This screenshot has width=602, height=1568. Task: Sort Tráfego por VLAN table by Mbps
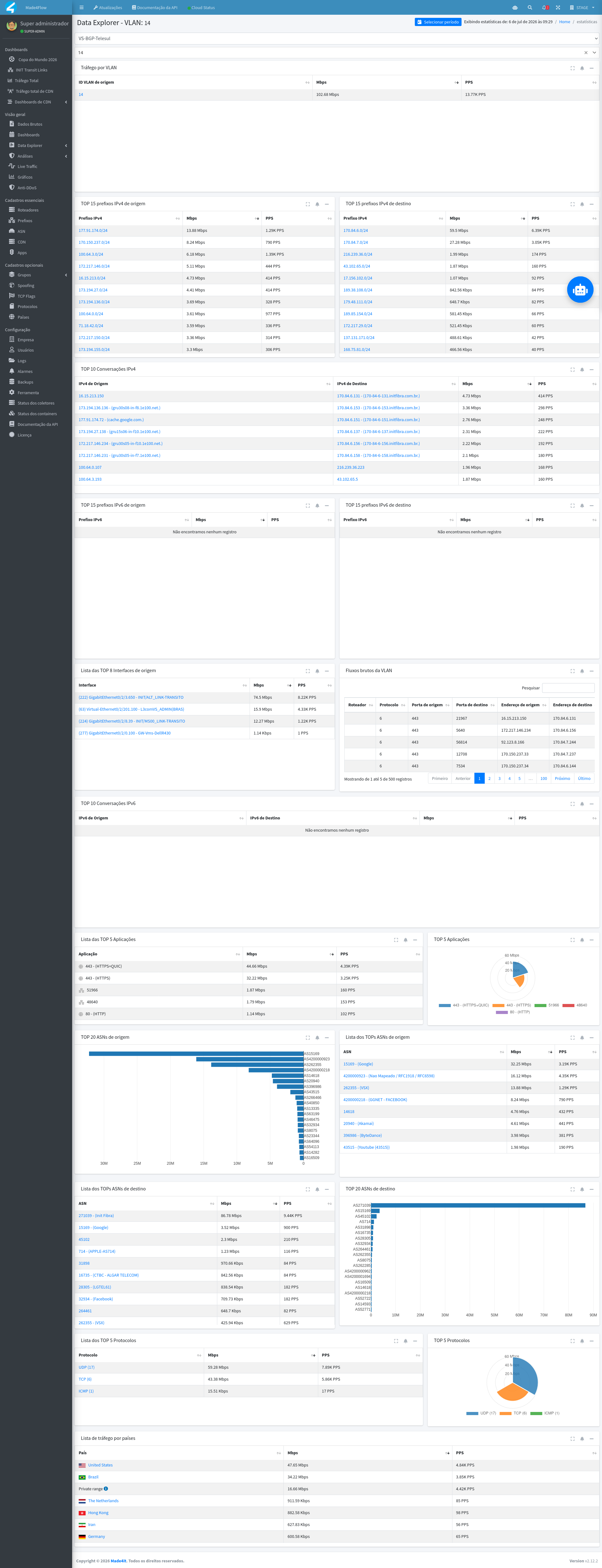point(387,82)
